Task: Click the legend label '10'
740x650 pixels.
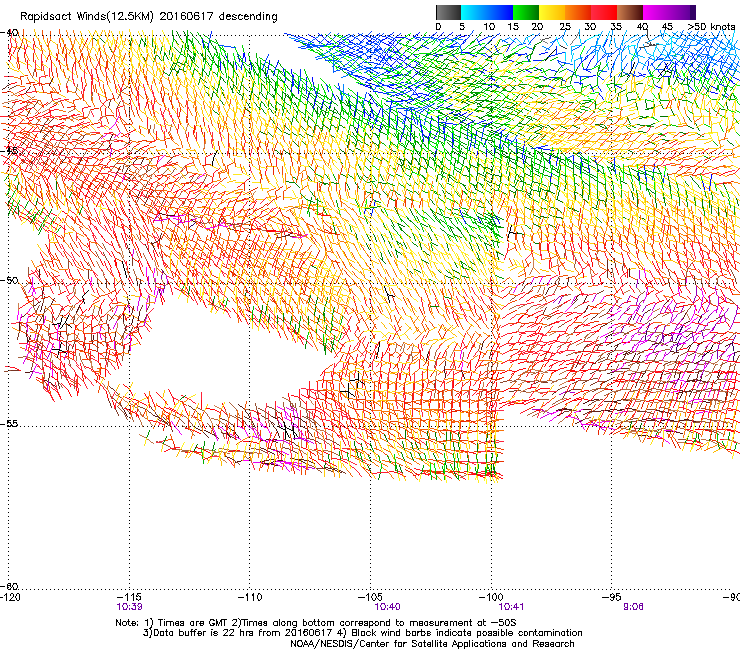Action: [489, 27]
